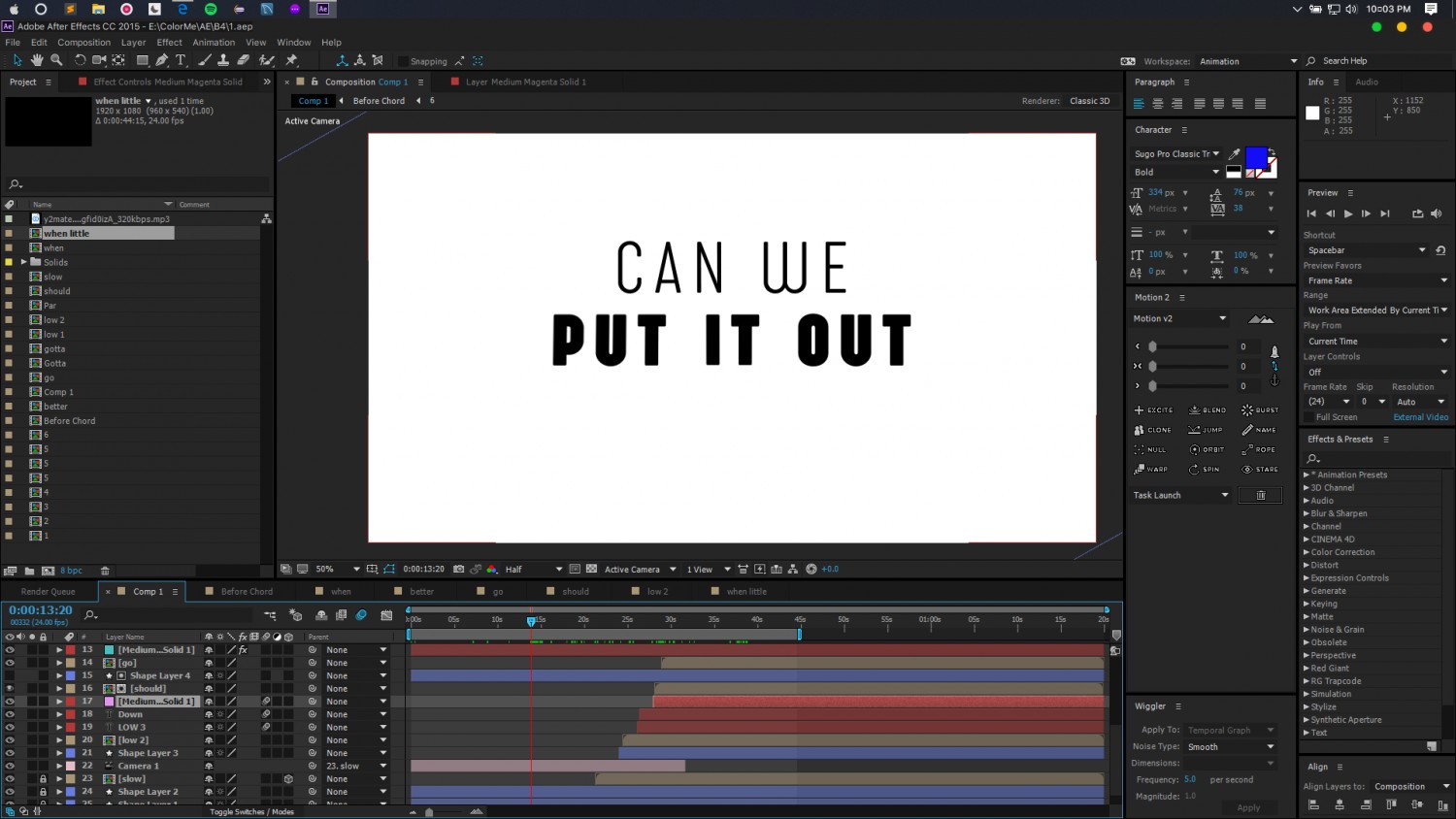The height and width of the screenshot is (819, 1456).
Task: Select the Type tool
Action: coord(181,60)
